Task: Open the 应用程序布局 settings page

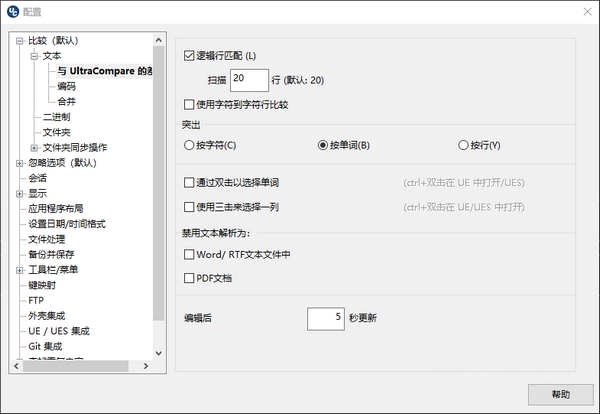Action: click(x=56, y=209)
